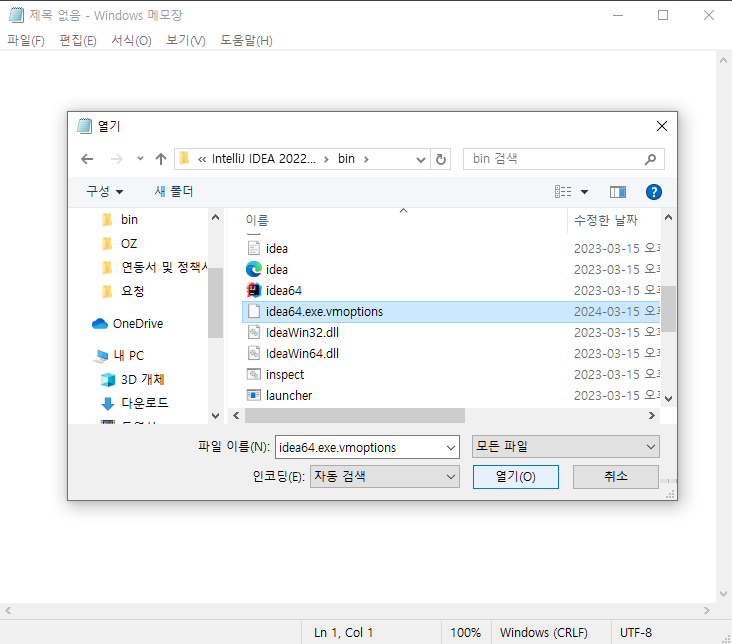Create a new folder with 새 폴더
The width and height of the screenshot is (732, 644).
(x=174, y=191)
